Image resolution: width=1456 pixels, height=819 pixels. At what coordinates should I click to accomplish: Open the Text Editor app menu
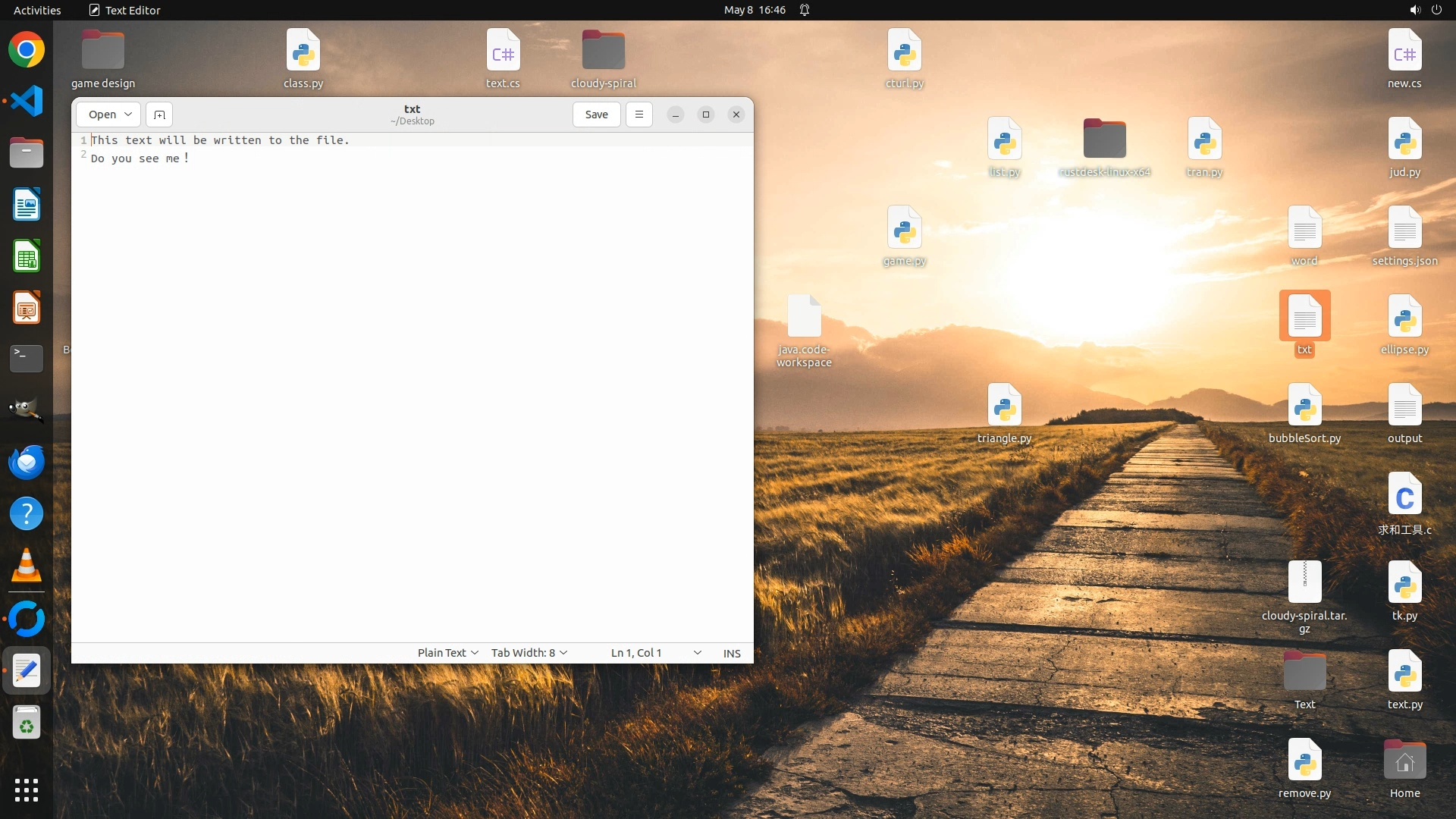pyautogui.click(x=125, y=10)
